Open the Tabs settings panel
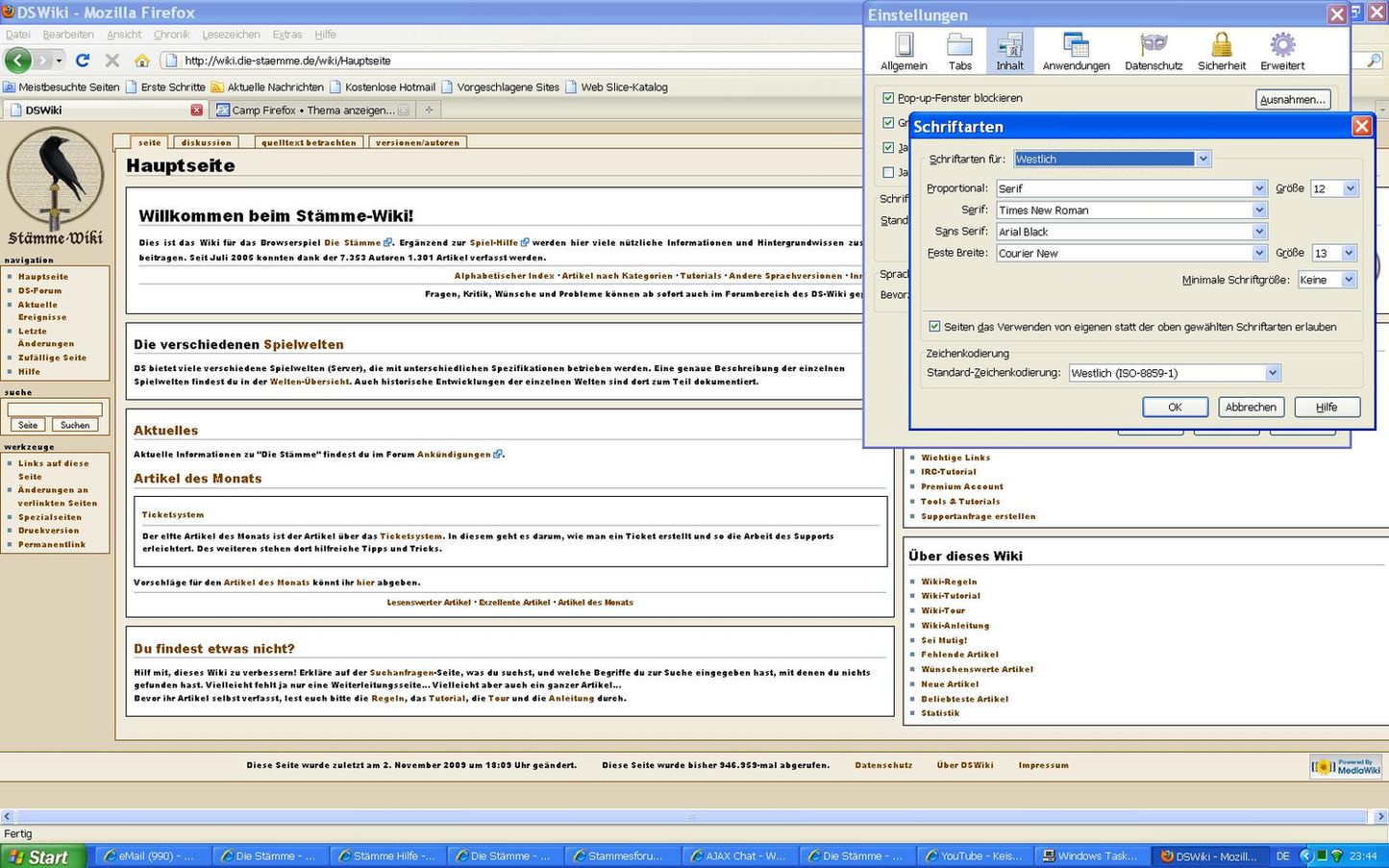 959,52
